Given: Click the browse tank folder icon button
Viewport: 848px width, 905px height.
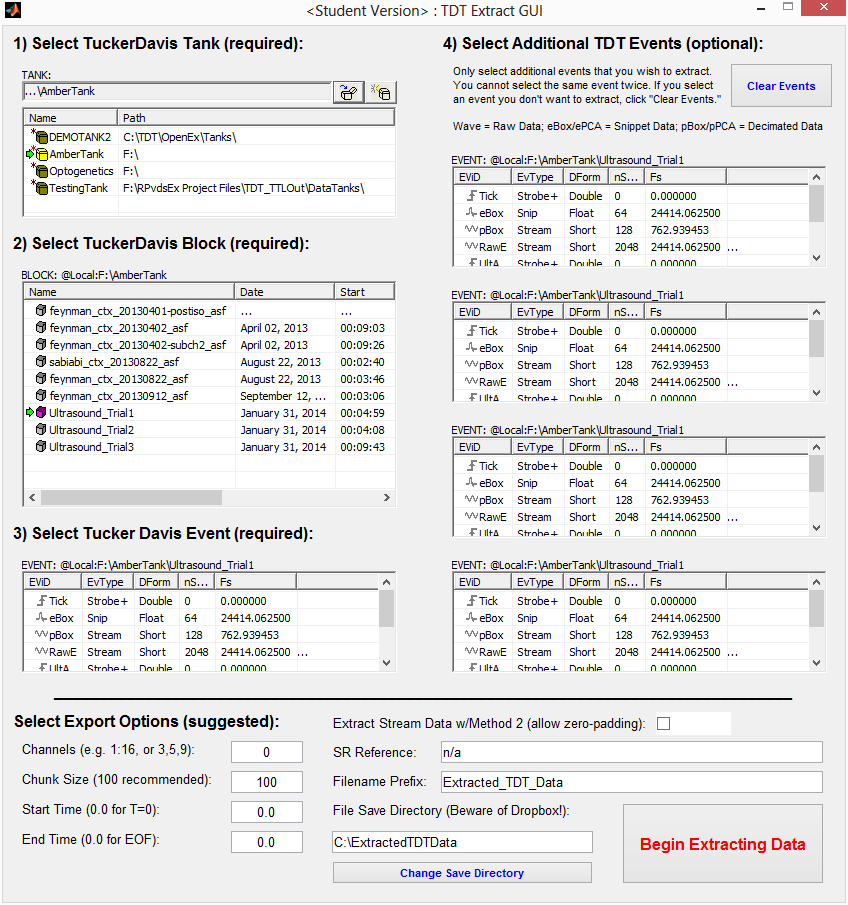Looking at the screenshot, I should coord(349,92).
